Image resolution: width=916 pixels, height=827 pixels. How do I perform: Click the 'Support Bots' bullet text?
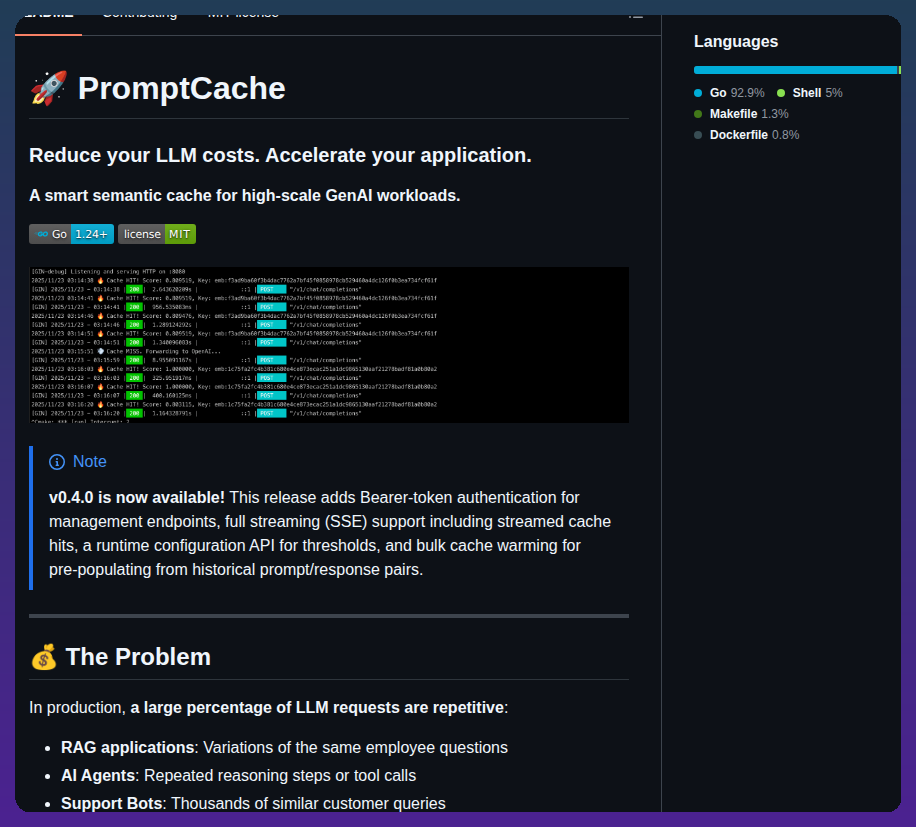point(112,804)
